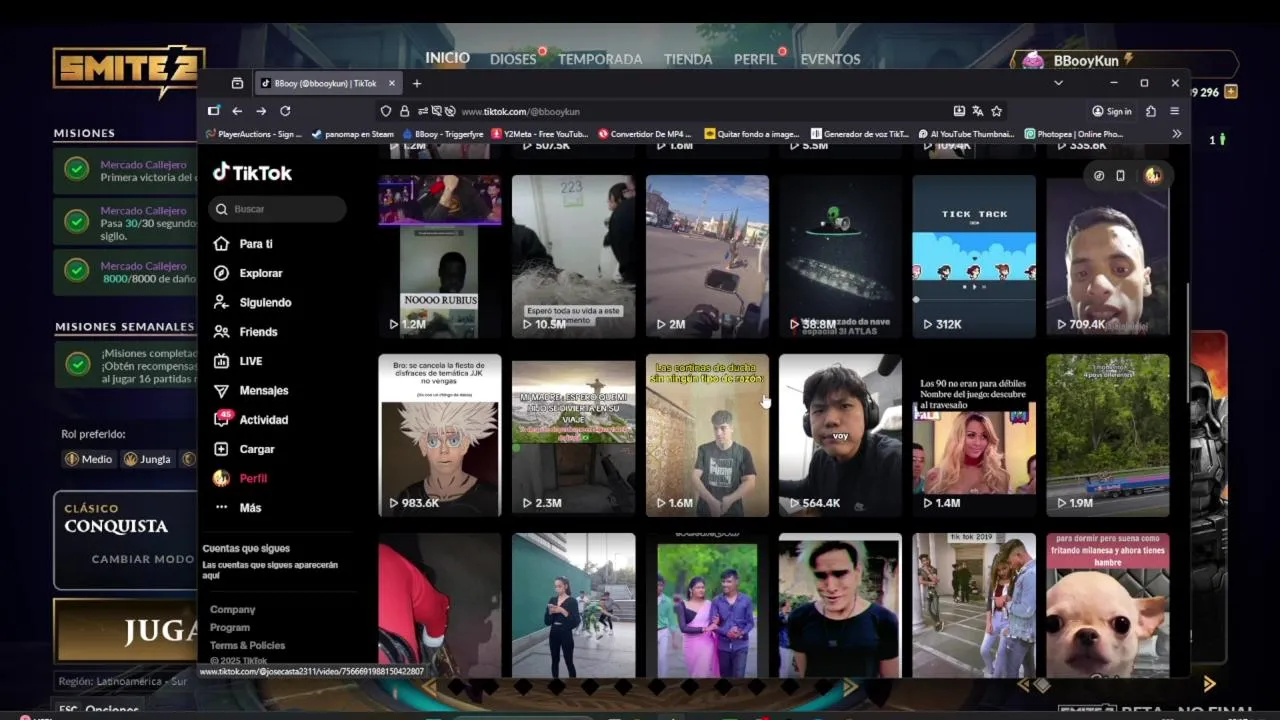Click the TikTok Buscar search field
This screenshot has height=720, width=1280.
[278, 209]
